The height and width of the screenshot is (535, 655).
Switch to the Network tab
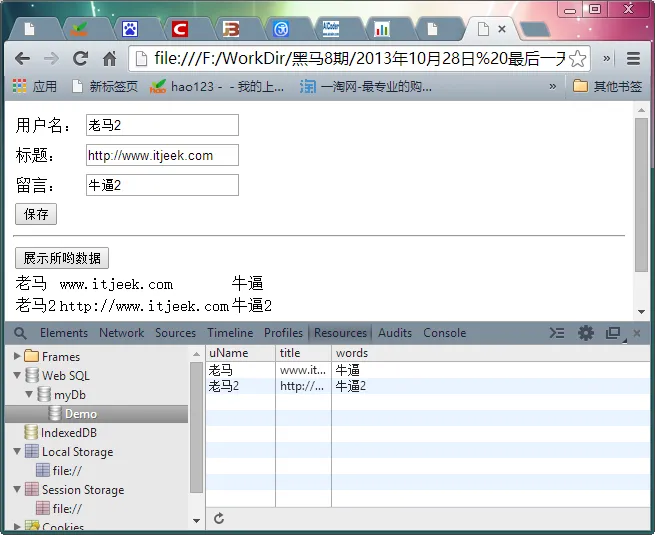tap(121, 333)
